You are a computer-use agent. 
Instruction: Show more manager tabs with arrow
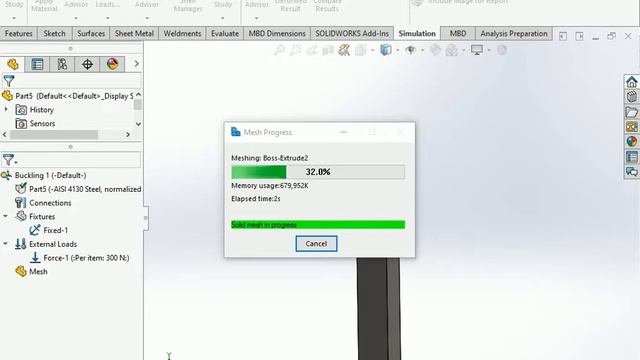pos(136,64)
